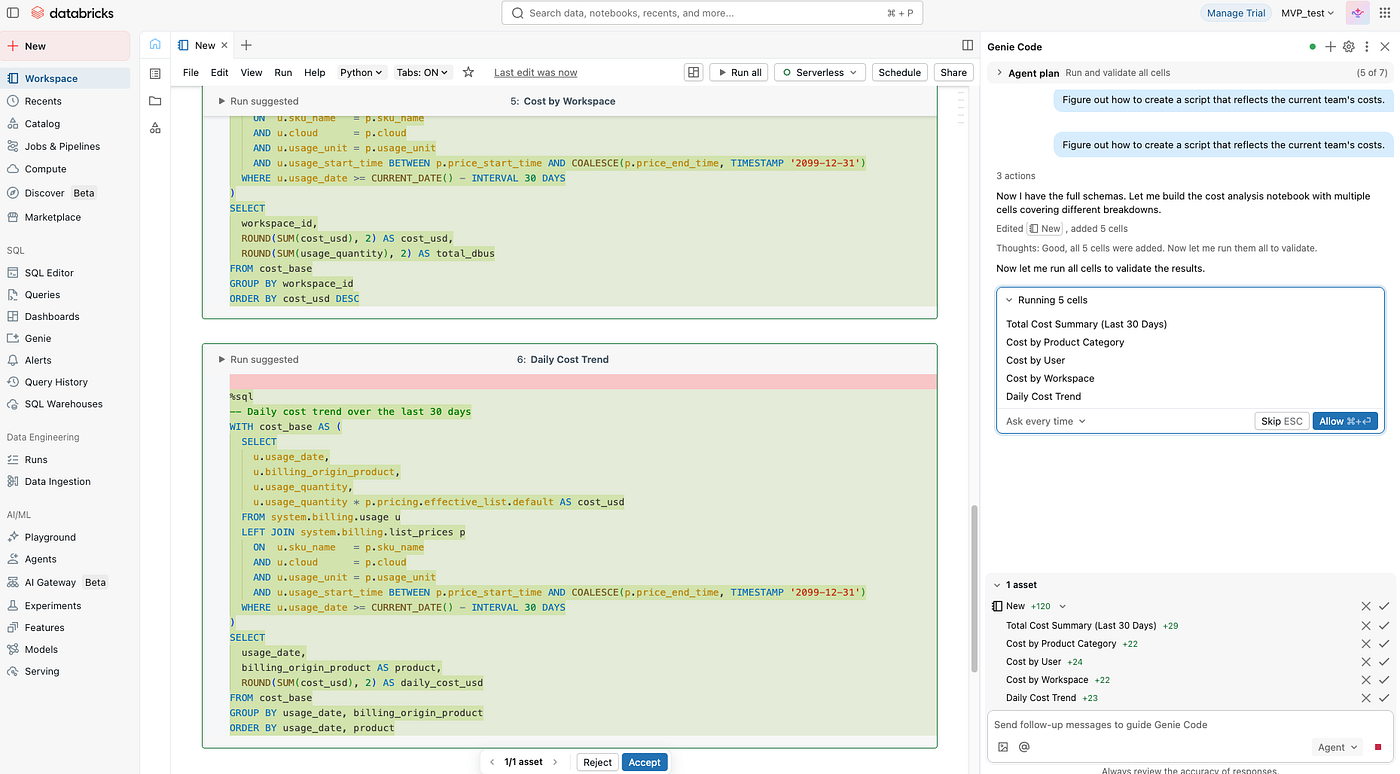
Task: Open the Run menu
Action: tap(283, 72)
